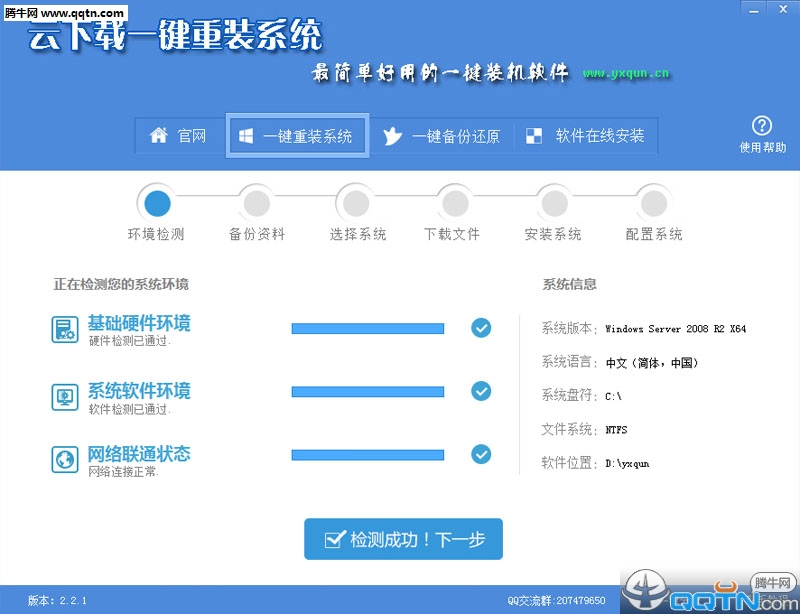Select the 环境检测 step circle
800x614 pixels.
click(157, 203)
